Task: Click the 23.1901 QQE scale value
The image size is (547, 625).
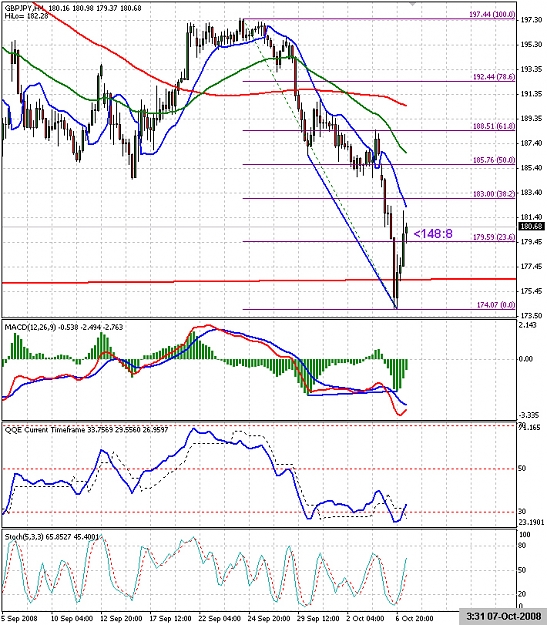Action: (531, 522)
